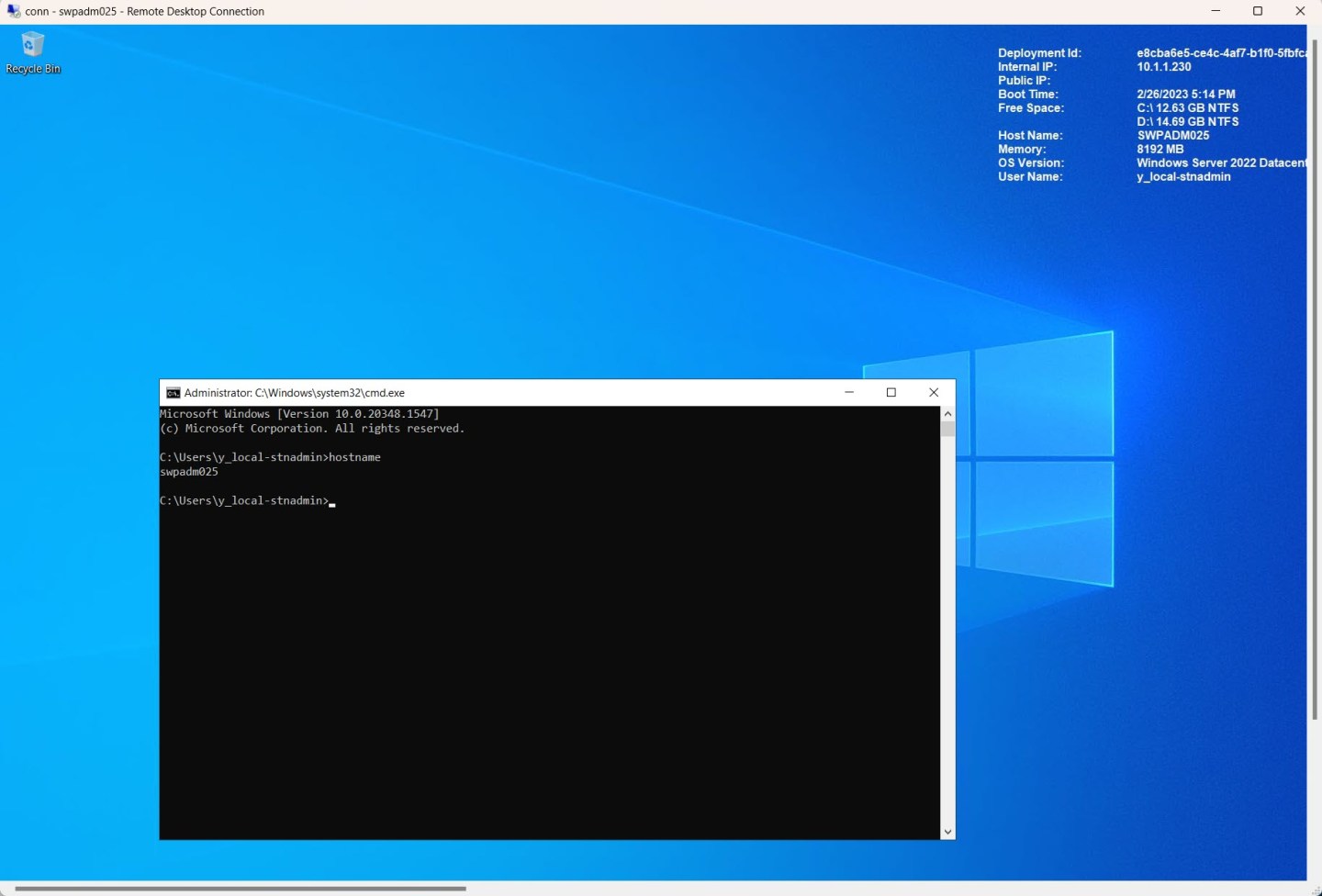Click the Remote Desktop Connection title icon
Image resolution: width=1322 pixels, height=896 pixels.
pos(13,11)
